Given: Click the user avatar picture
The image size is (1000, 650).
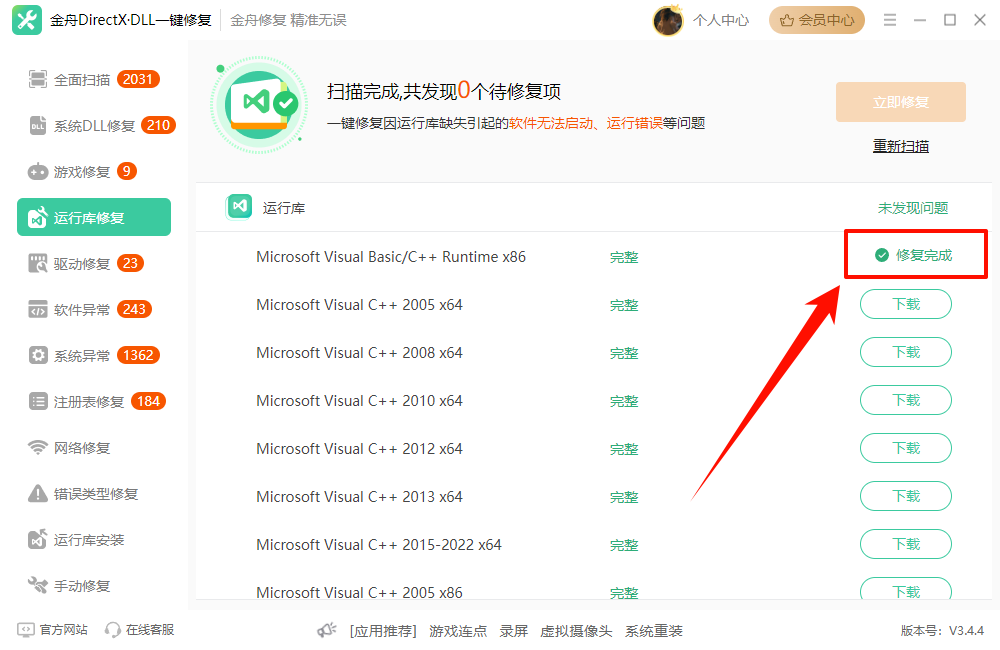Looking at the screenshot, I should [x=668, y=20].
